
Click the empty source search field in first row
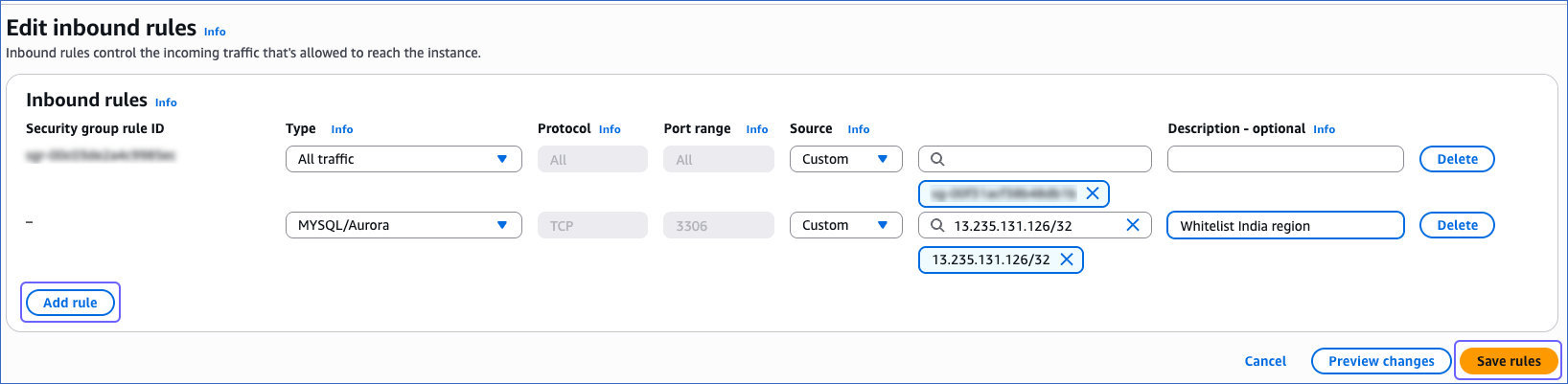(1035, 159)
